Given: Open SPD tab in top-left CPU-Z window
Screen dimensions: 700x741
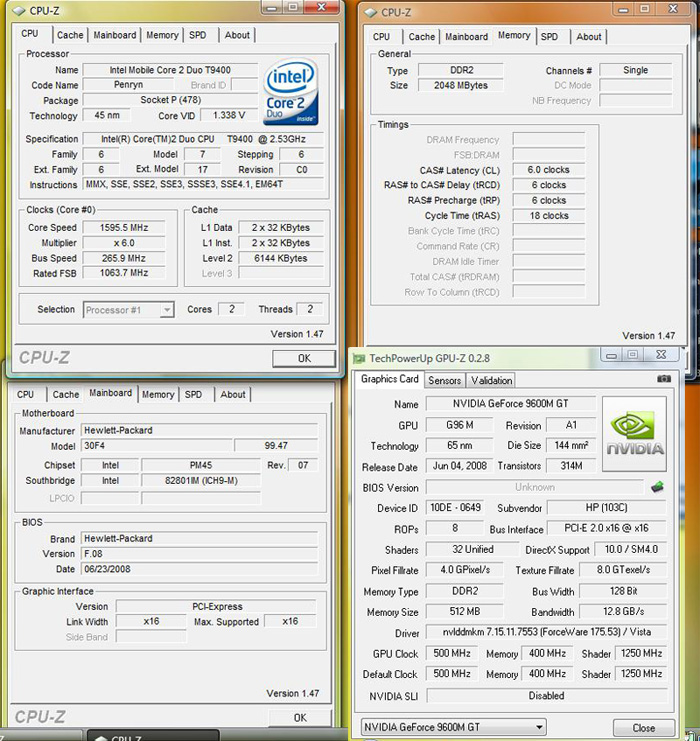Looking at the screenshot, I should pyautogui.click(x=198, y=35).
